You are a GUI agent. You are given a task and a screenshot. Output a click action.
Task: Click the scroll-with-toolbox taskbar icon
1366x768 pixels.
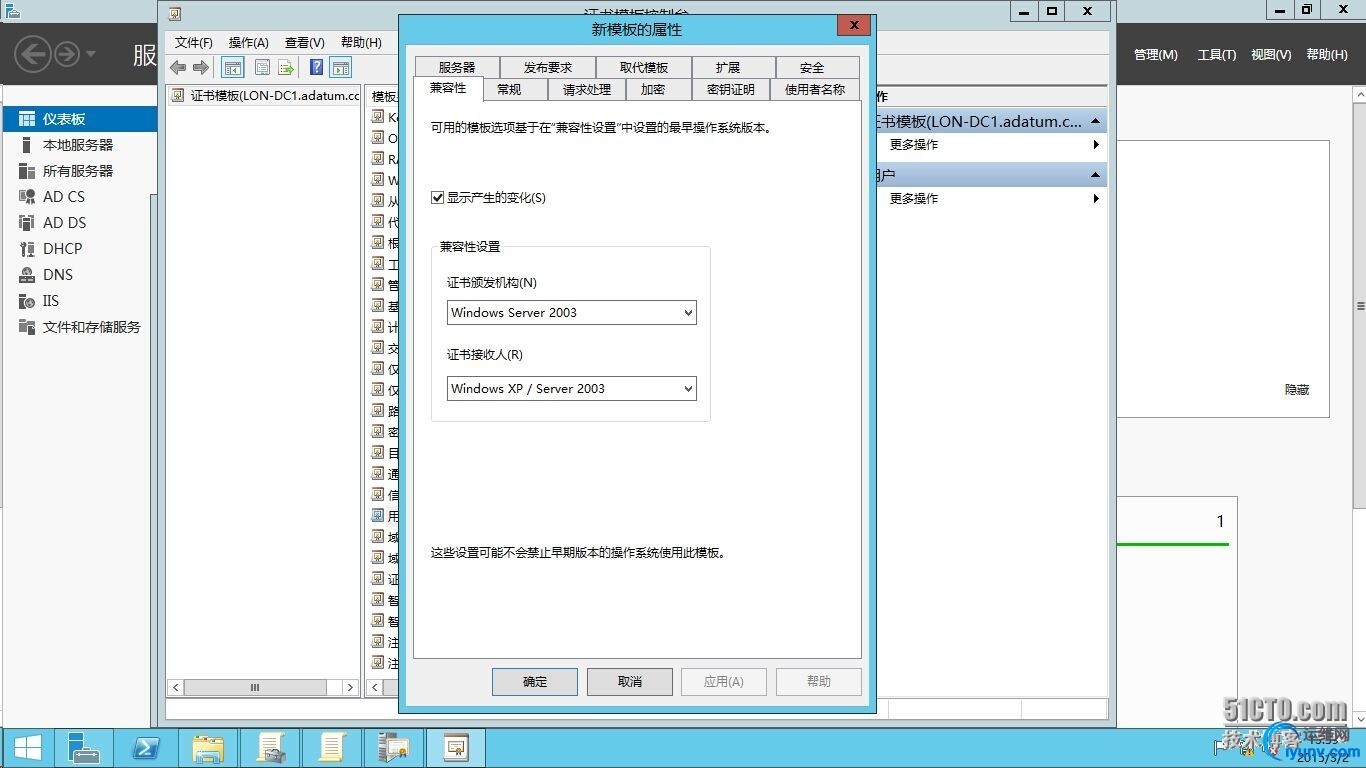coord(270,748)
